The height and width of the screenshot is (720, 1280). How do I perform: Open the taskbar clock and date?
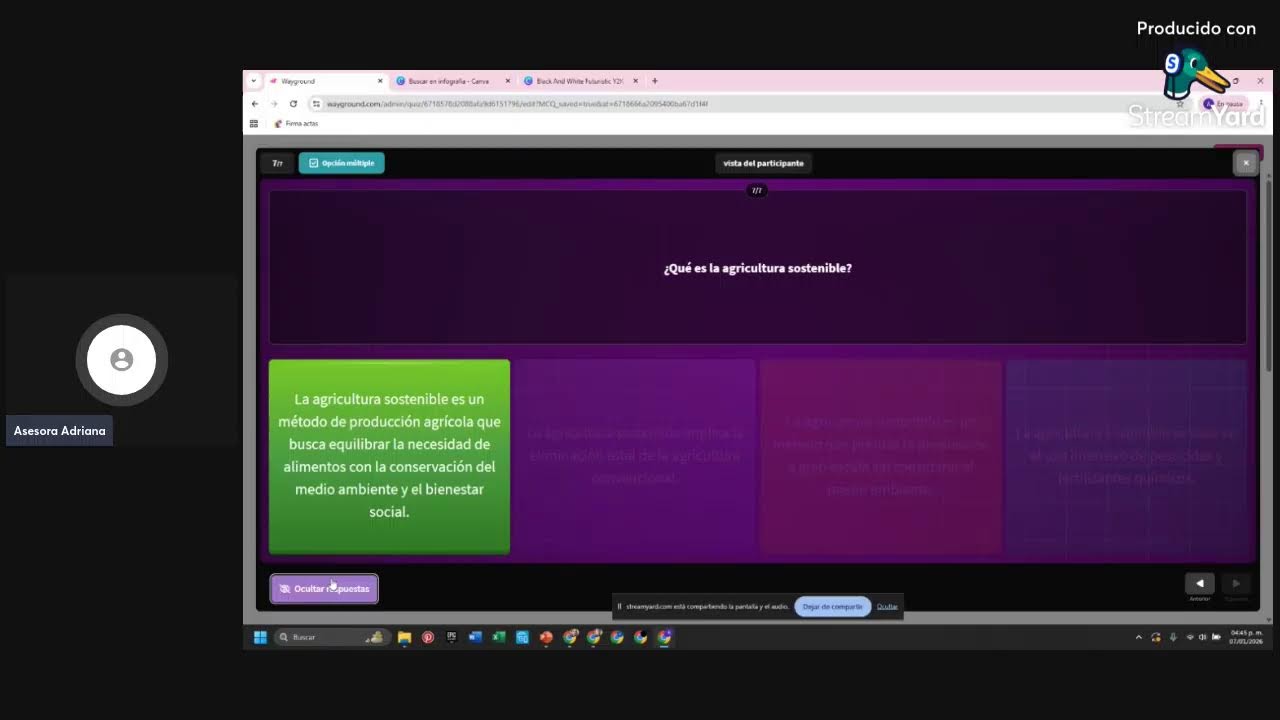point(1246,637)
